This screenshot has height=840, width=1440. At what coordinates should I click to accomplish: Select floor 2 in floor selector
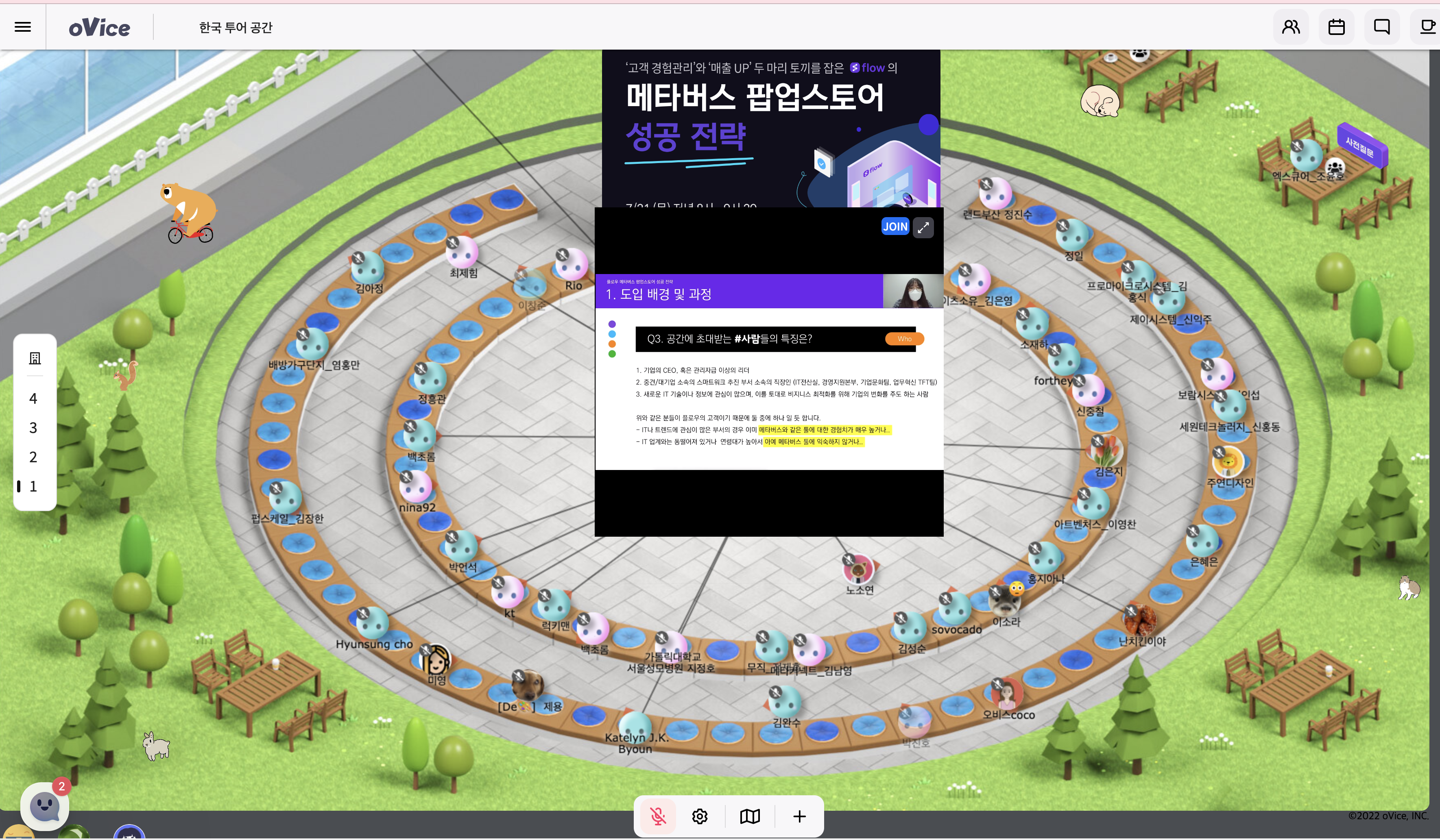tap(33, 457)
